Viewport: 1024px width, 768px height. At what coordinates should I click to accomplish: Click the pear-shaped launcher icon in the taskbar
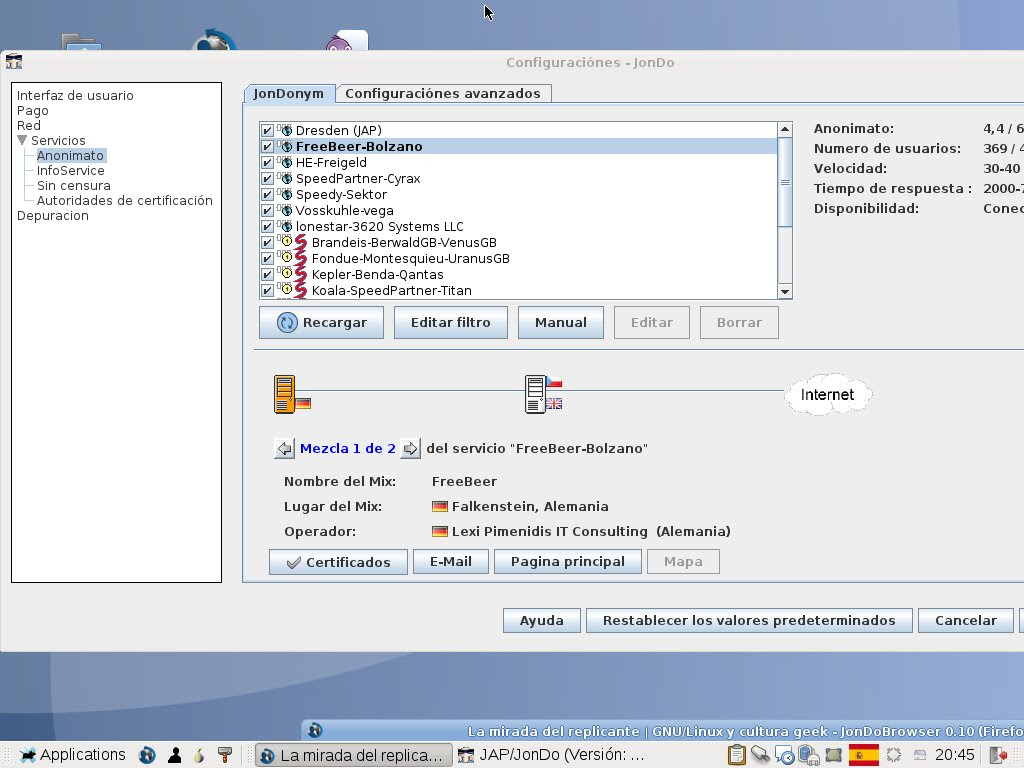click(199, 755)
